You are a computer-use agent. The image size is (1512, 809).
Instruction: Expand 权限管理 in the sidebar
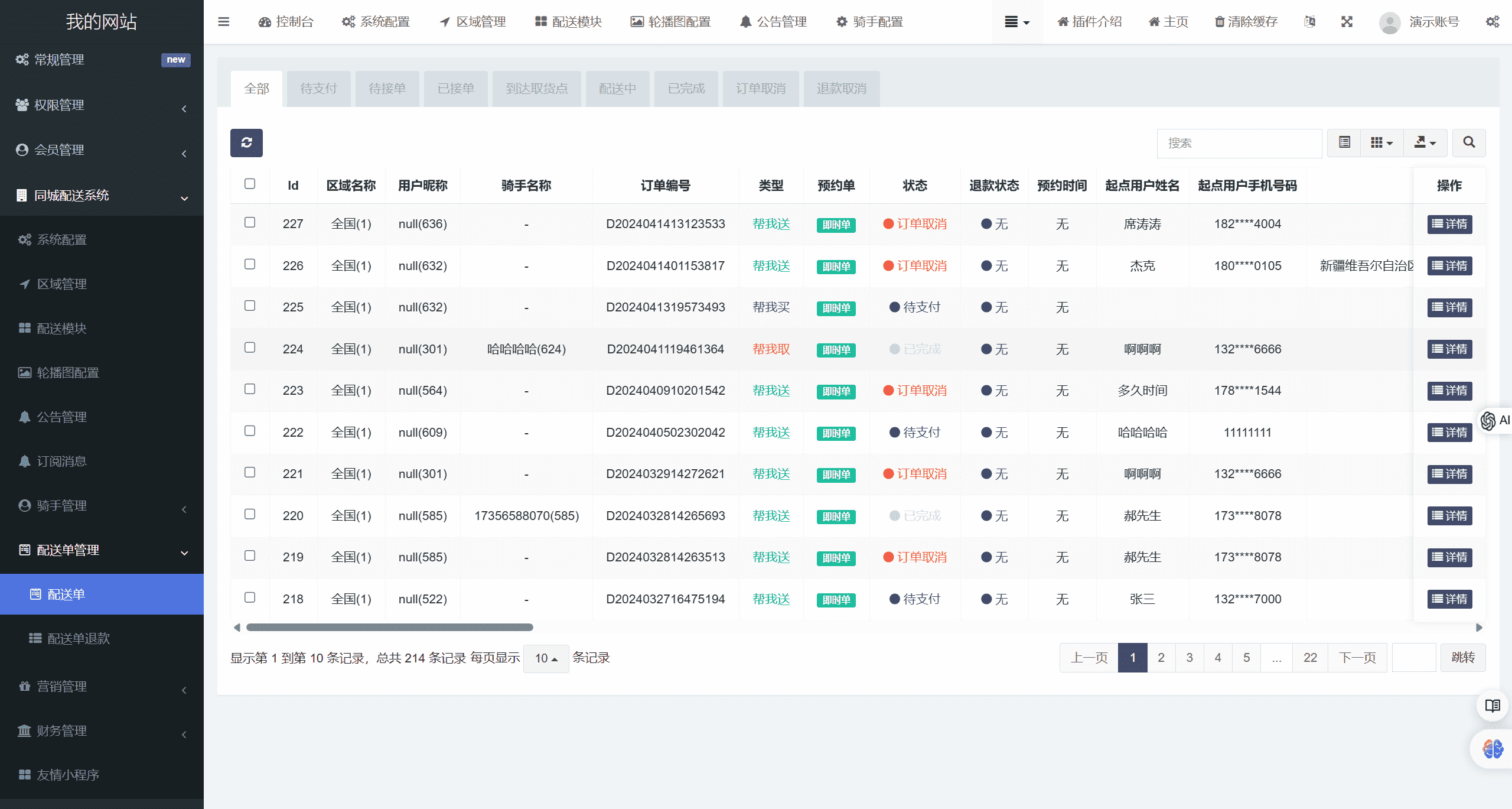102,105
